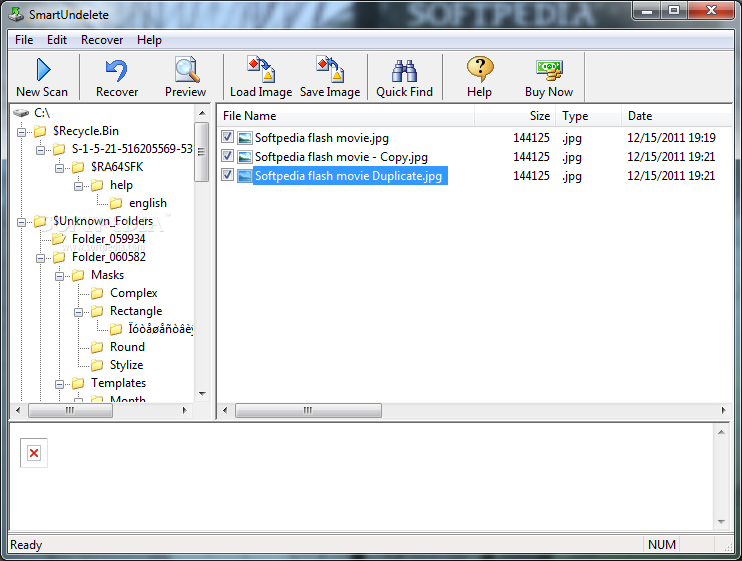The height and width of the screenshot is (561, 742).
Task: Uncheck Softpedia flash movie - Copy.jpg checkbox
Action: click(228, 156)
